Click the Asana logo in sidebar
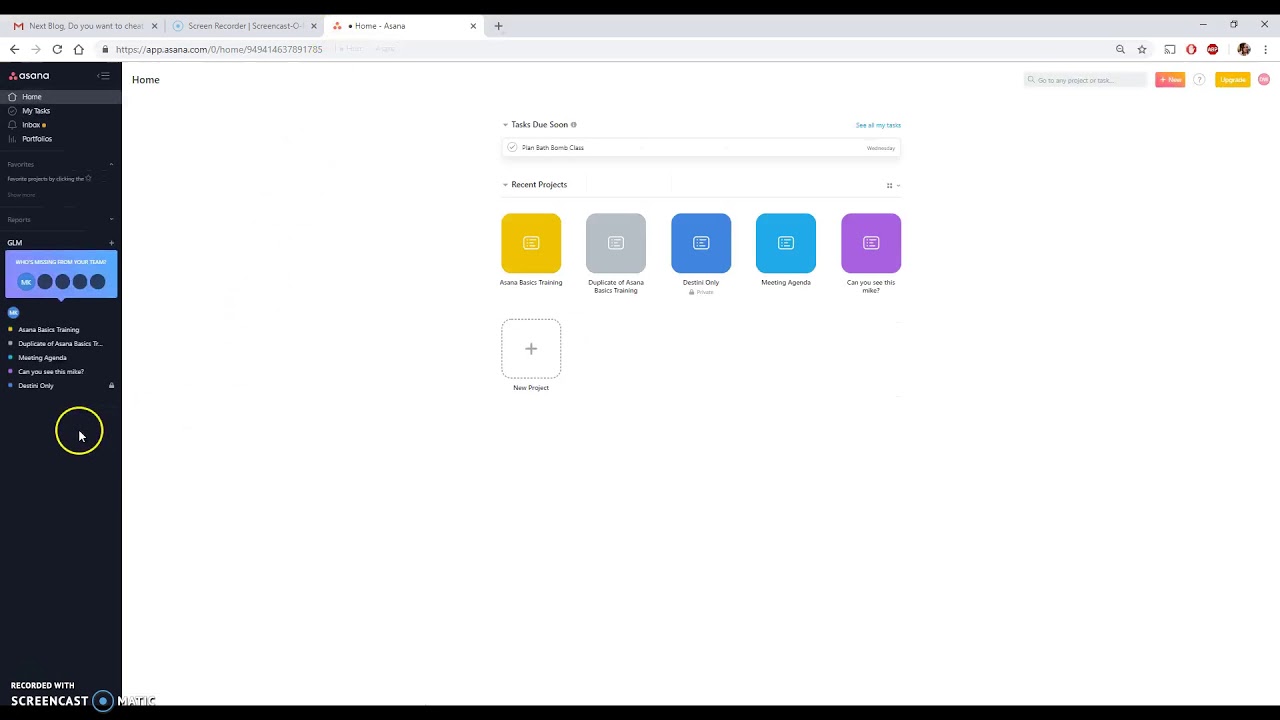This screenshot has height=720, width=1280. point(29,76)
